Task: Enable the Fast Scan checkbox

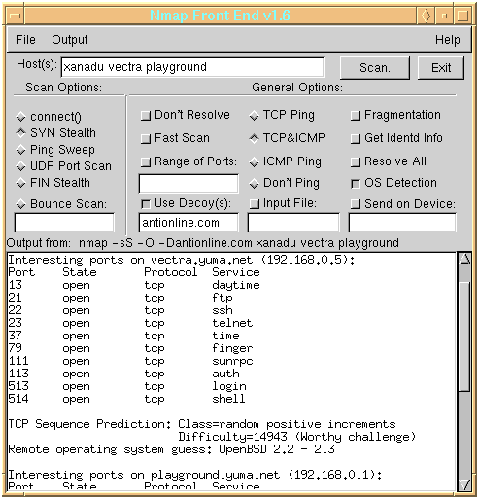Action: pos(146,138)
